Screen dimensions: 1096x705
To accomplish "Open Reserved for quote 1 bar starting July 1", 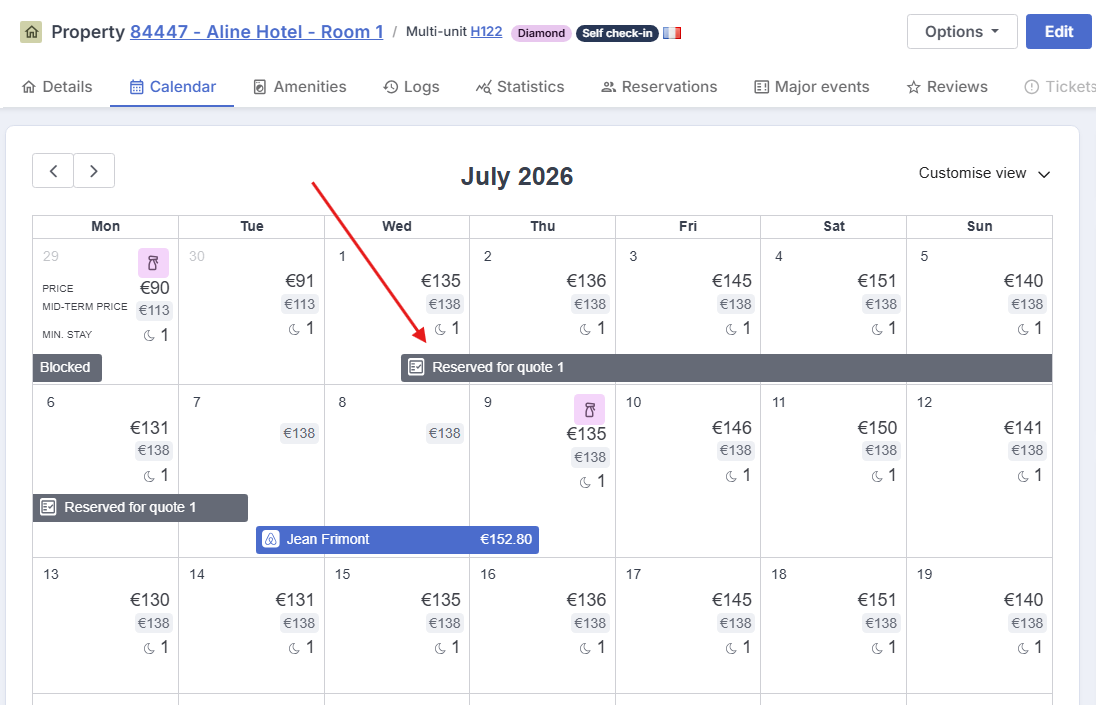I will pos(726,368).
